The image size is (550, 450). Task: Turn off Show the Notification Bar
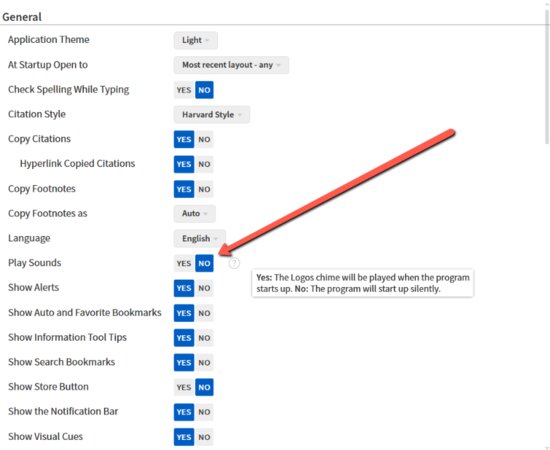click(x=204, y=412)
